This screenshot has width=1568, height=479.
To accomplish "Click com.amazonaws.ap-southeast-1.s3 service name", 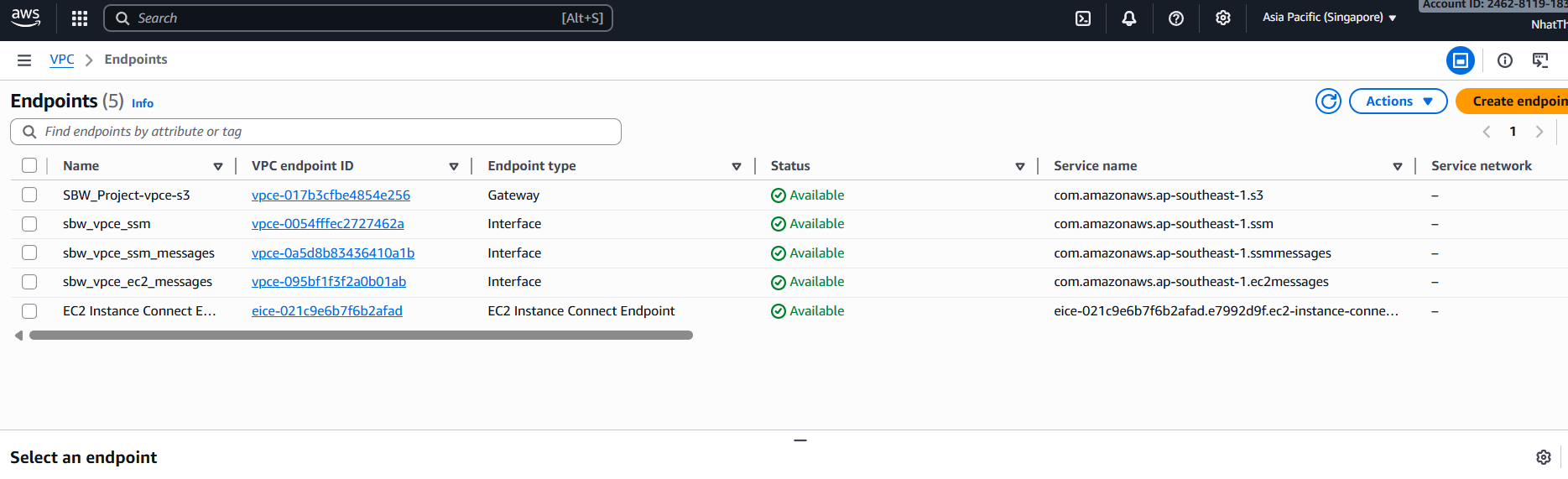I will coord(1159,195).
